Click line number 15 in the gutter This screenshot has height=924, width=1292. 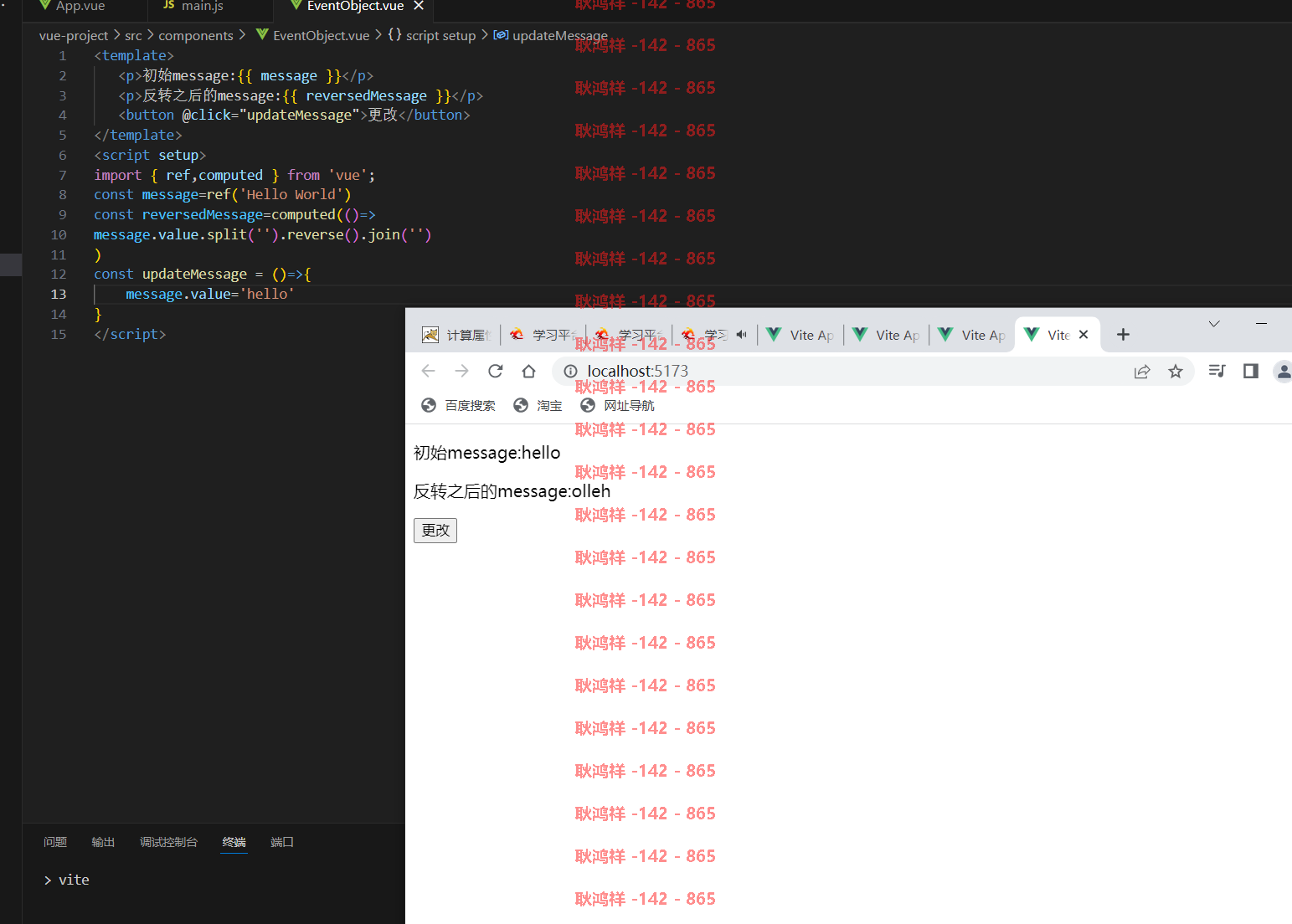coord(59,334)
